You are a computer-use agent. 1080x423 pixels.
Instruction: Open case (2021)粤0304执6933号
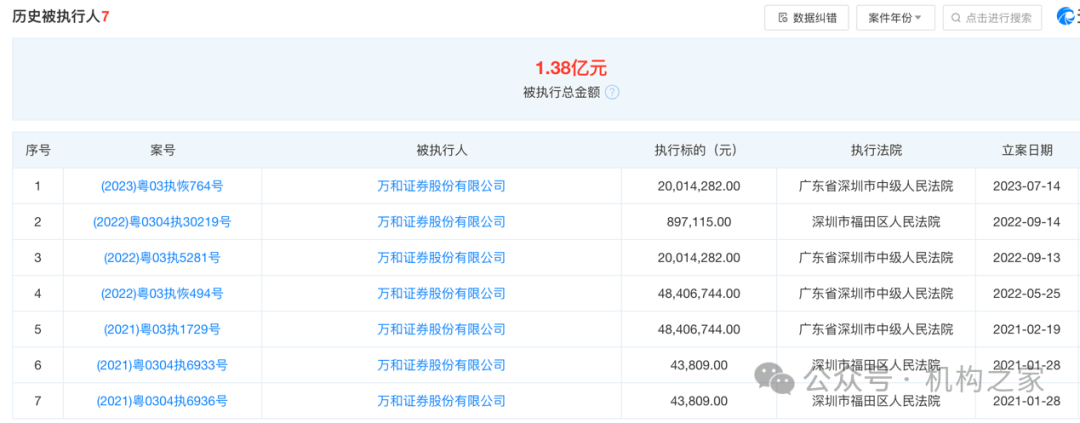(162, 365)
